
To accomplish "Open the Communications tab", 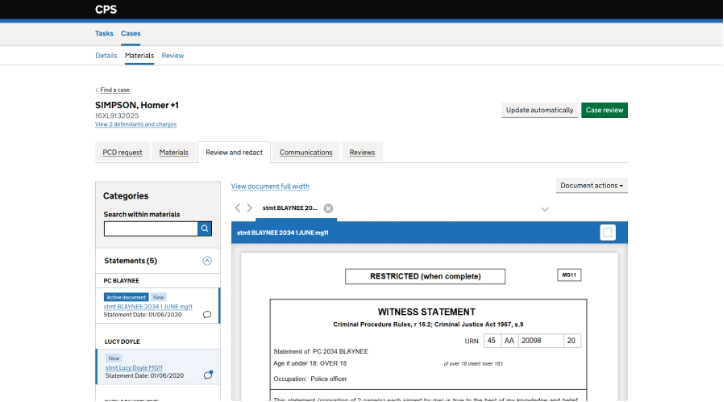I will 306,152.
